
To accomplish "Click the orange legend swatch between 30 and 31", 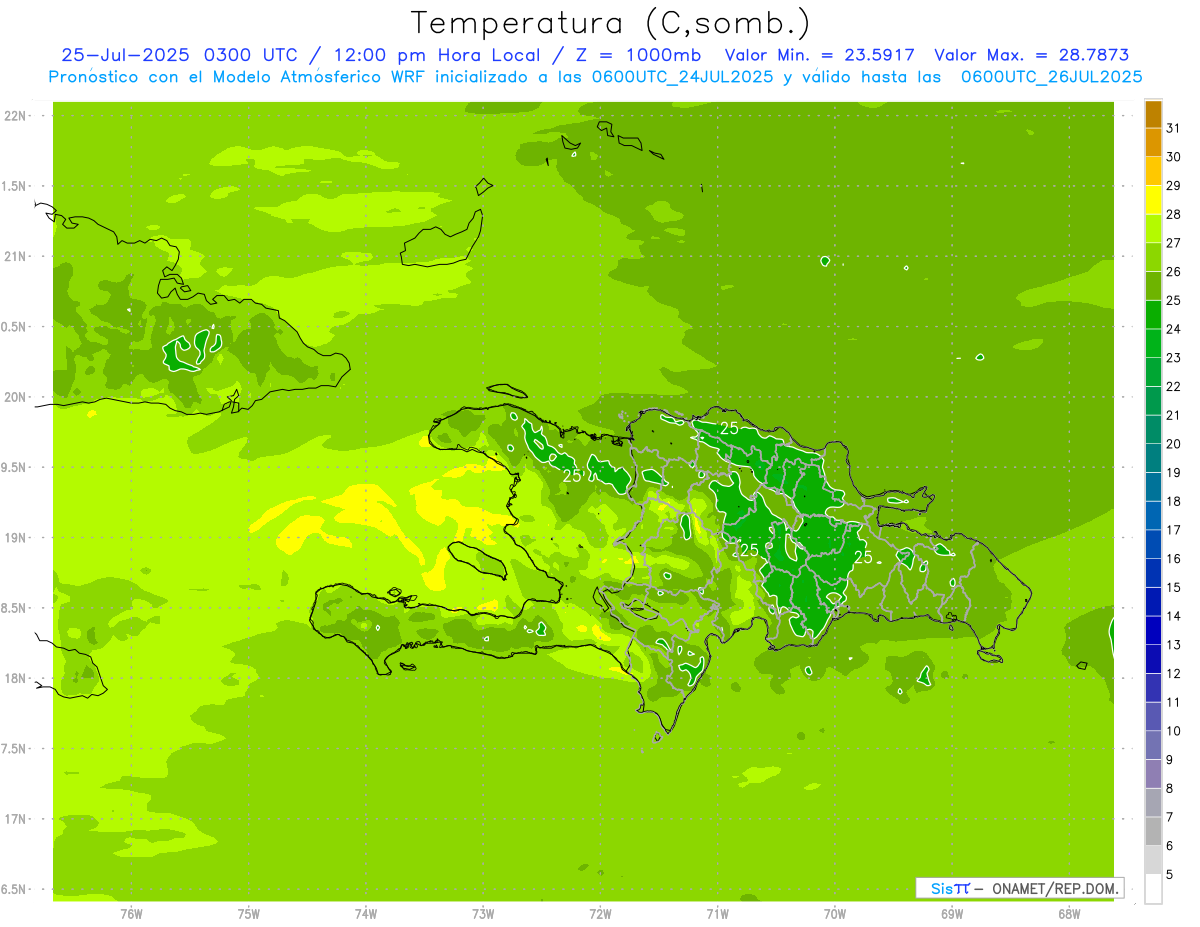I will 1153,143.
